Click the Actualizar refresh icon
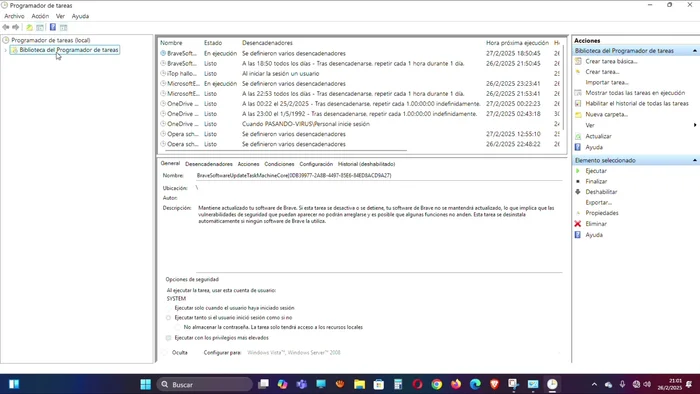 (578, 137)
